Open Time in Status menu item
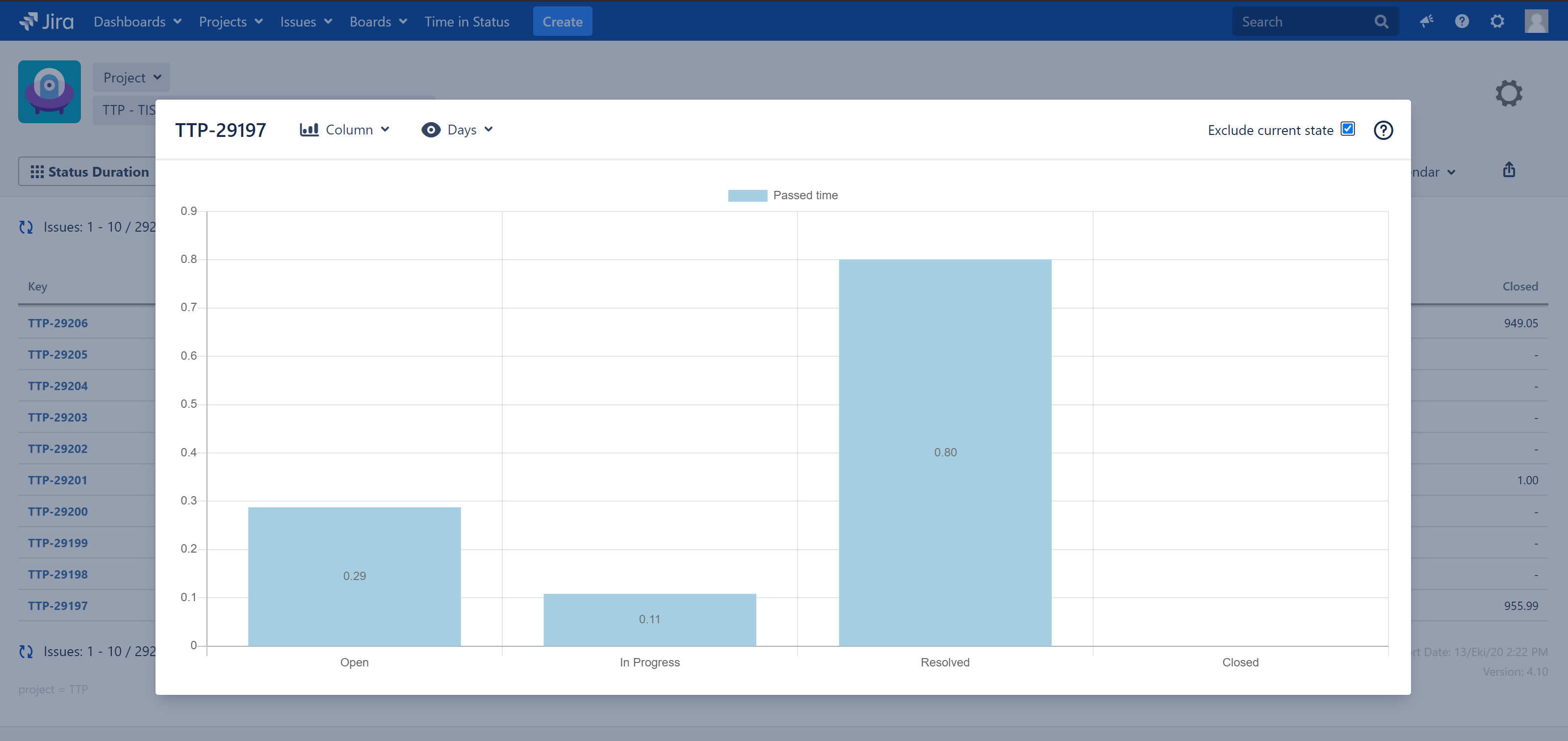This screenshot has width=1568, height=741. click(x=466, y=21)
